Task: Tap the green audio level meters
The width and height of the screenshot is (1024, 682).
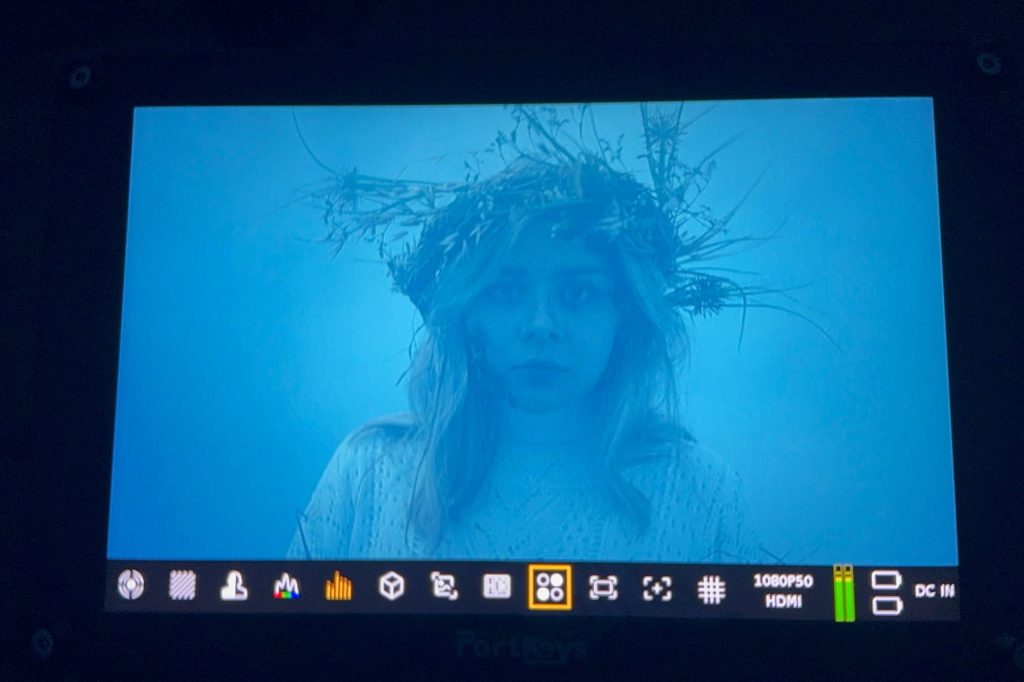Action: pyautogui.click(x=844, y=593)
